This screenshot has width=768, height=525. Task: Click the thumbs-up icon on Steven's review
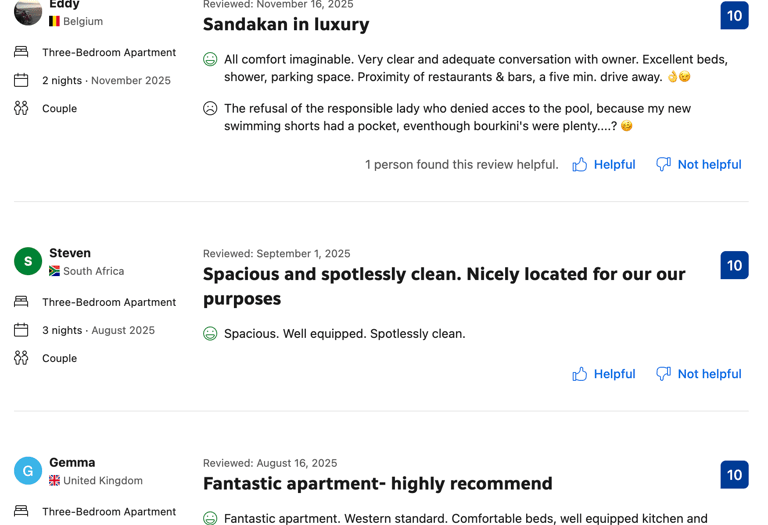(x=580, y=374)
